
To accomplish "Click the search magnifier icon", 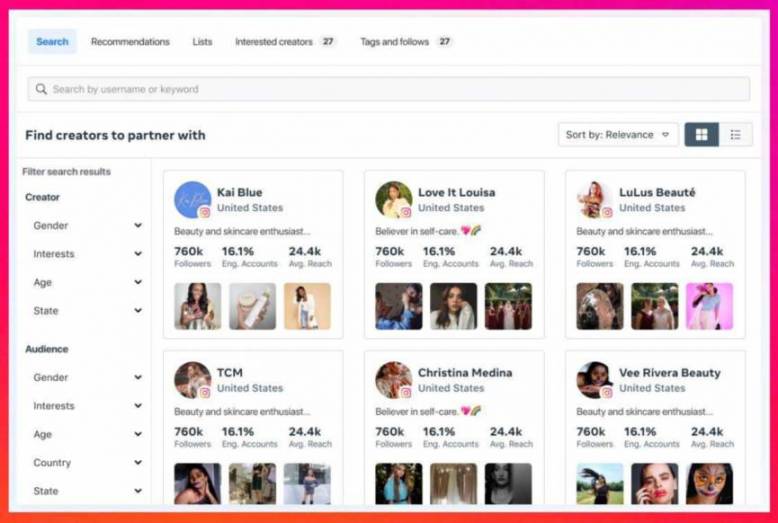I will 41,89.
